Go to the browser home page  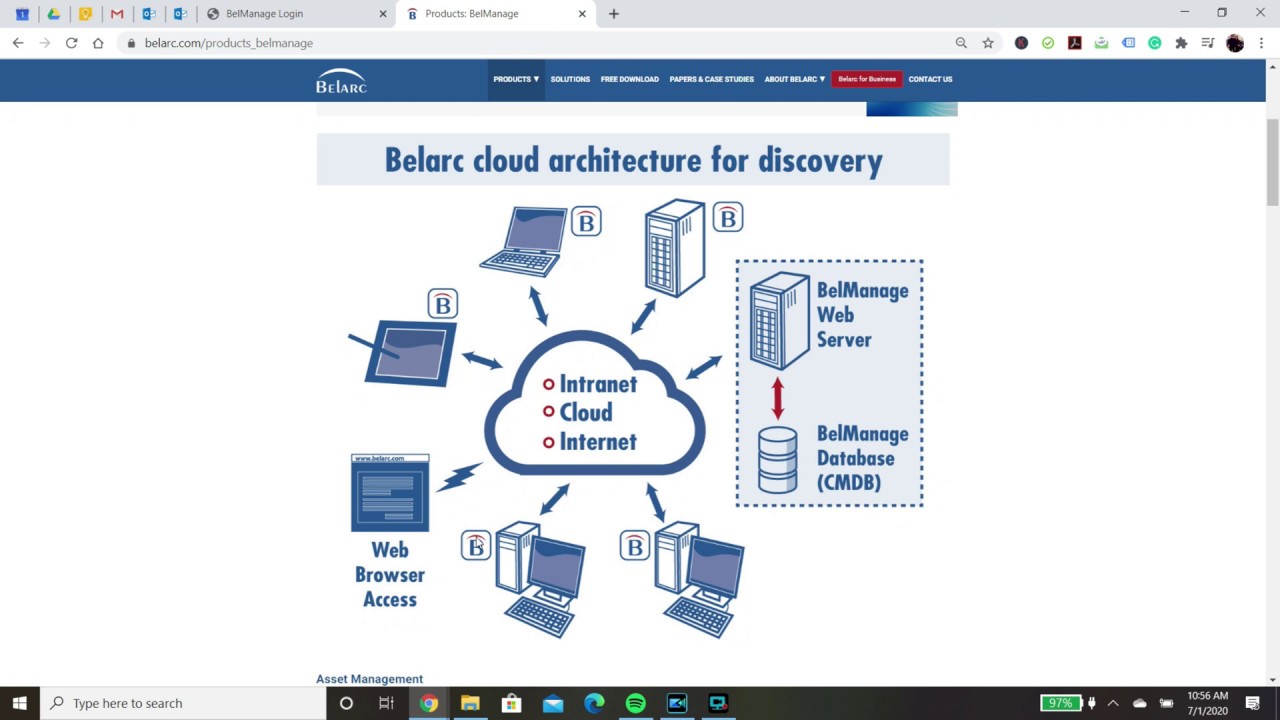click(98, 43)
